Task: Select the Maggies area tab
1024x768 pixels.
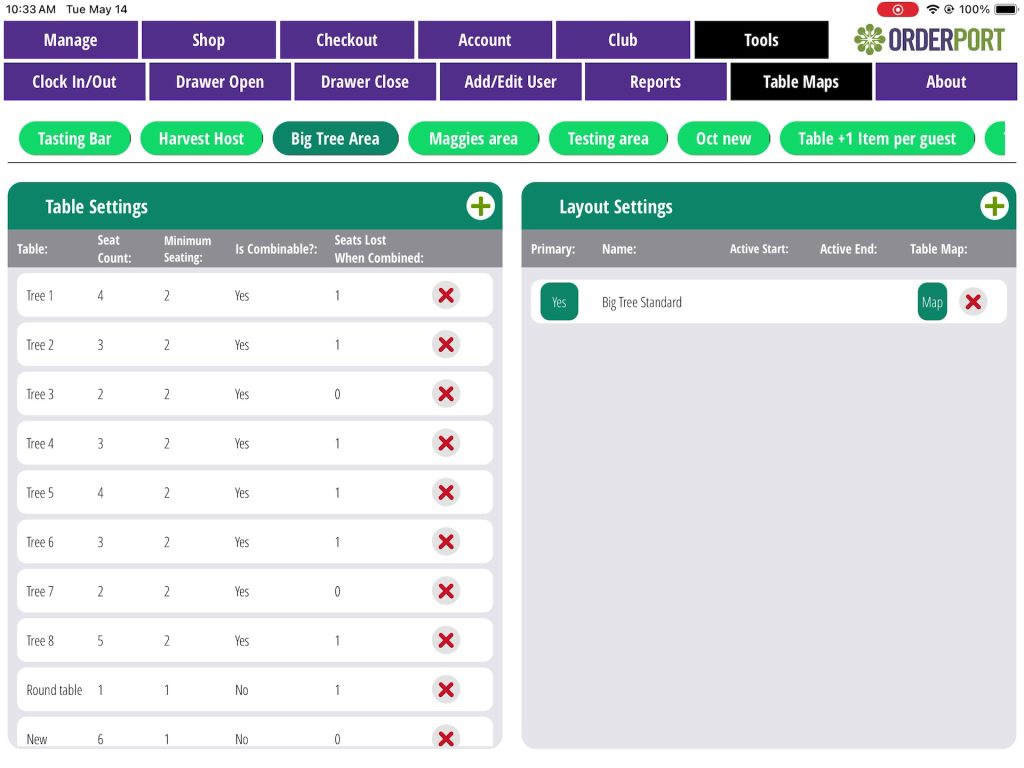Action: [473, 139]
